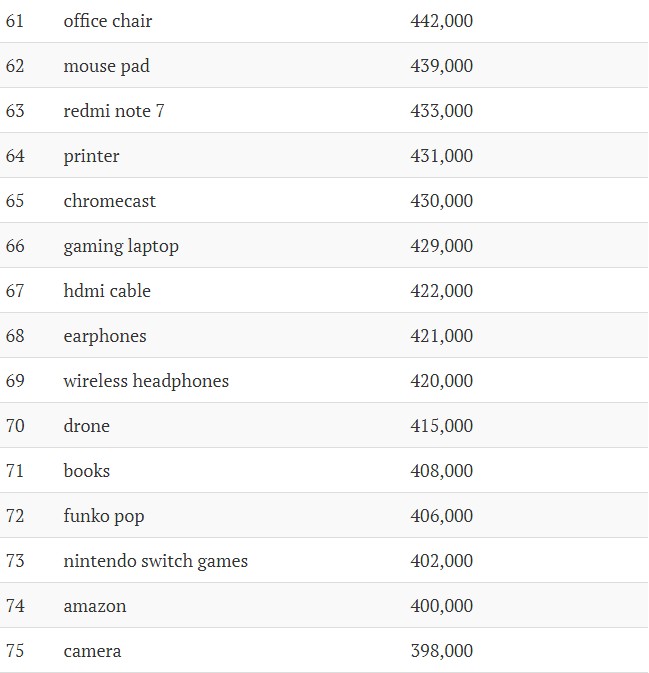Click the 'nintendo switch games' keyword

pyautogui.click(x=156, y=561)
